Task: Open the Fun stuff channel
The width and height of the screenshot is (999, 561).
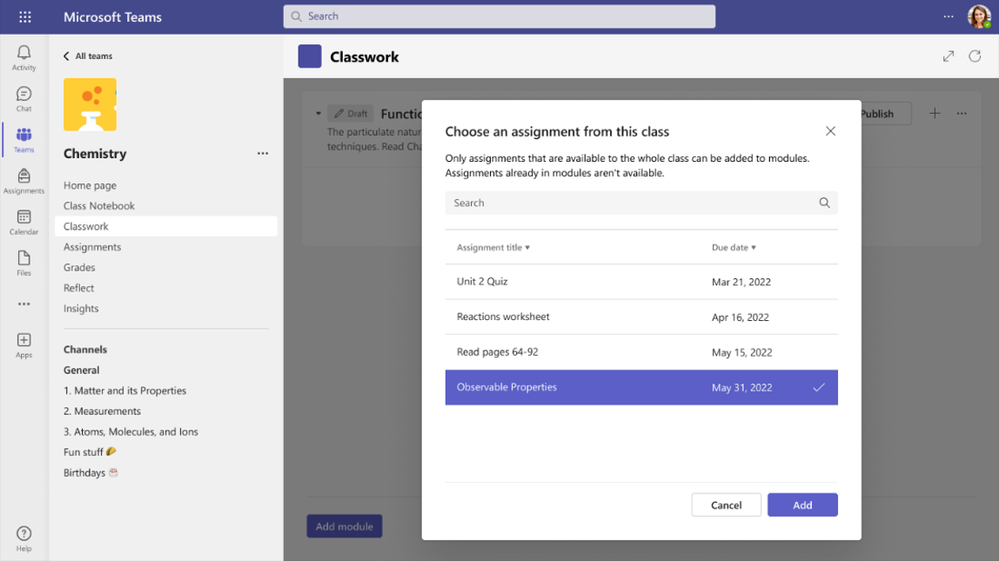Action: 90,452
